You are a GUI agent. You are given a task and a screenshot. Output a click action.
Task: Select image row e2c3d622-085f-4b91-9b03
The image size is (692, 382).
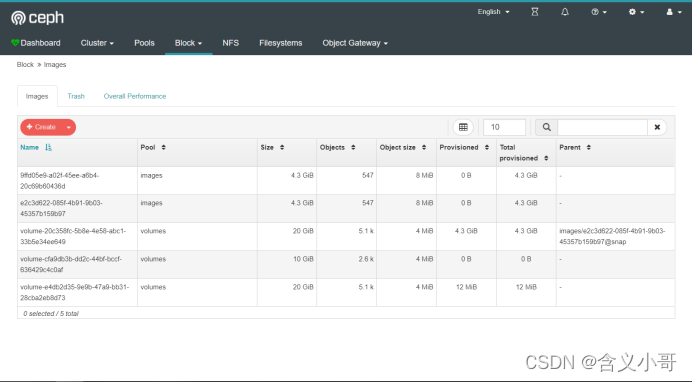tap(346, 208)
